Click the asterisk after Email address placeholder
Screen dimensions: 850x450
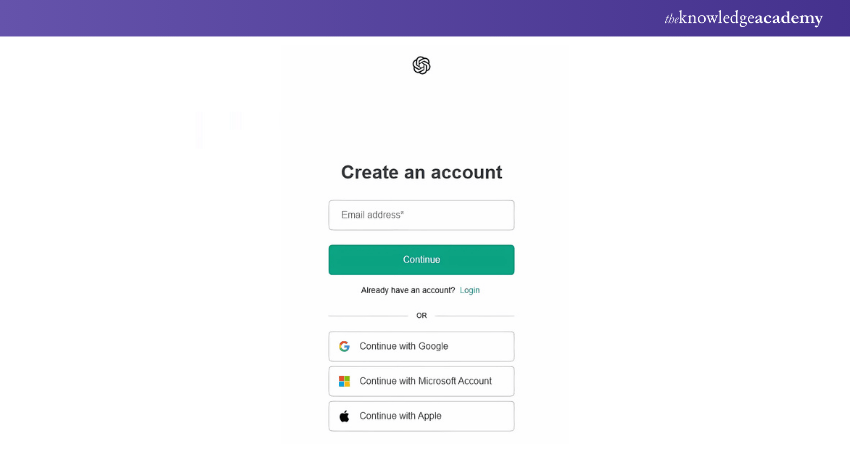tap(402, 213)
